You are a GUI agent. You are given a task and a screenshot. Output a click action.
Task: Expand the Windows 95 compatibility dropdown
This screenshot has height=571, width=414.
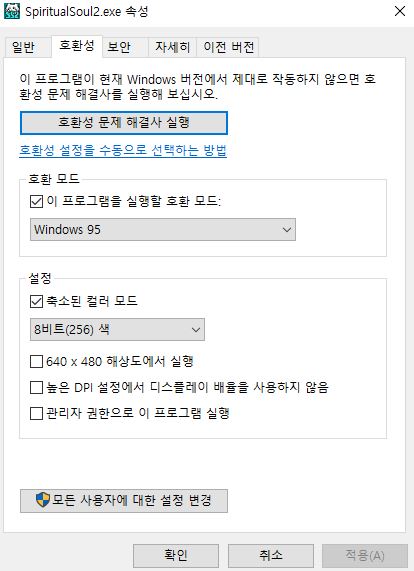(163, 229)
